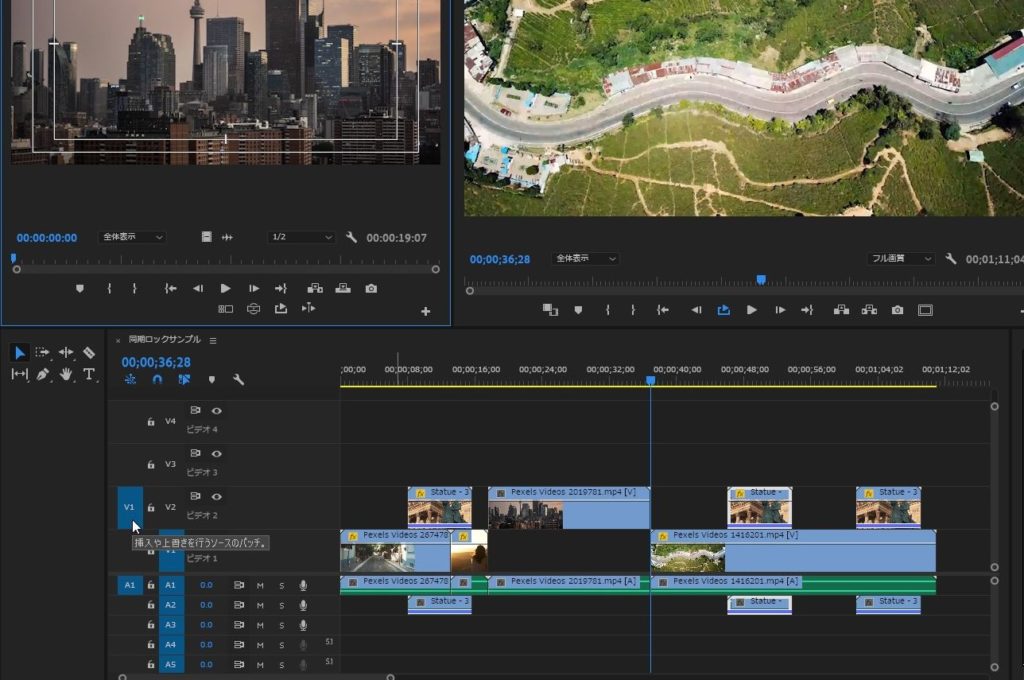This screenshot has height=680, width=1024.
Task: Select the Pen tool
Action: (x=43, y=374)
